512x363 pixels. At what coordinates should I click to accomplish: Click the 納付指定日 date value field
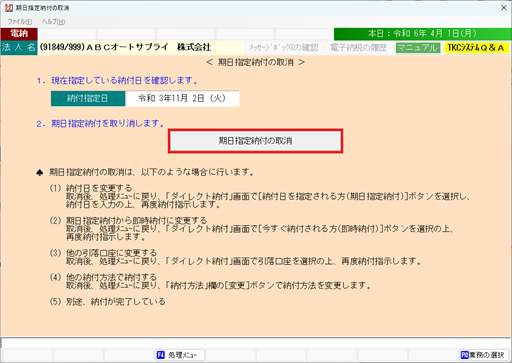click(x=182, y=98)
